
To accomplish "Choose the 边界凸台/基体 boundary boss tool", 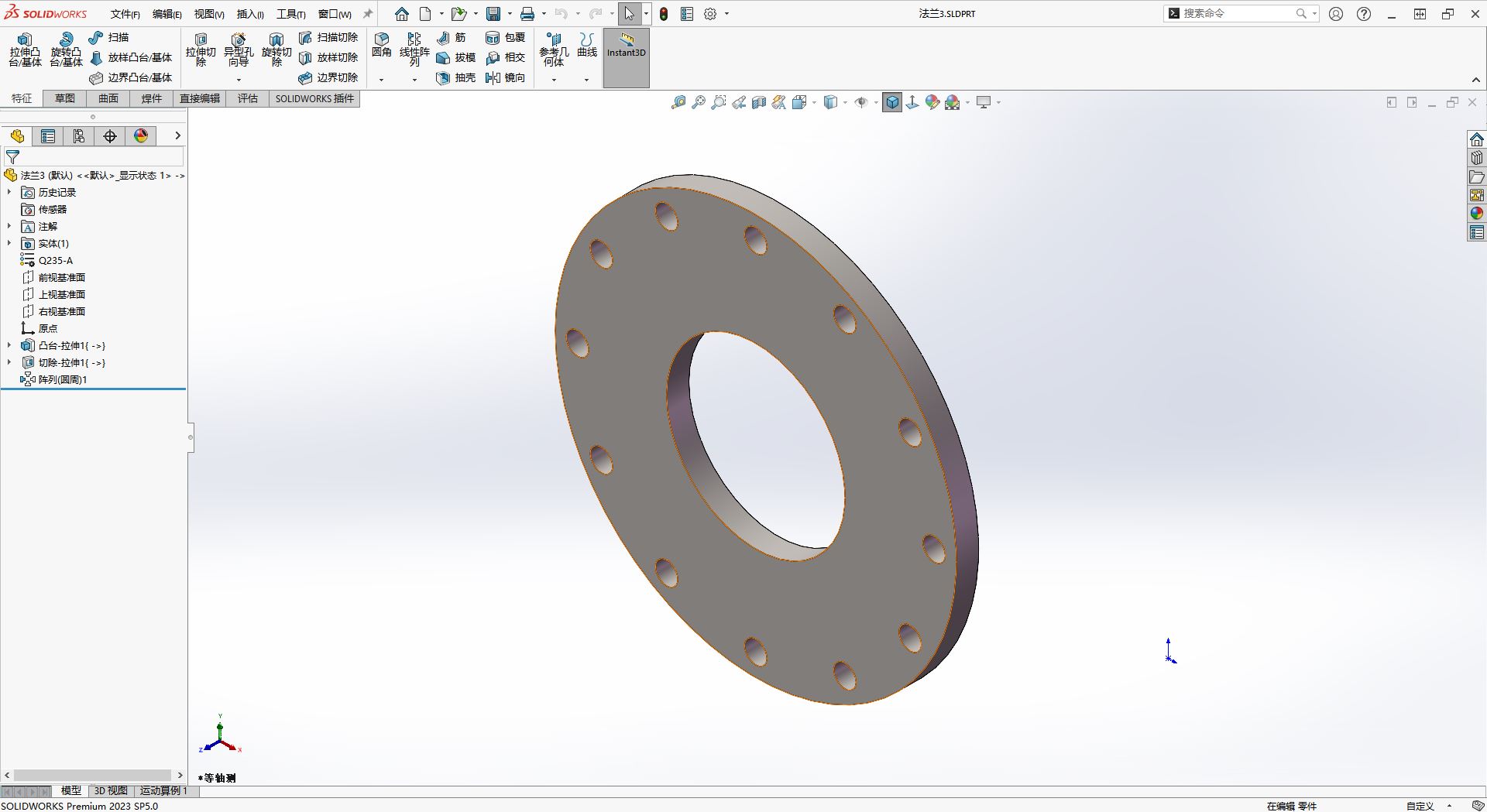I will (131, 77).
